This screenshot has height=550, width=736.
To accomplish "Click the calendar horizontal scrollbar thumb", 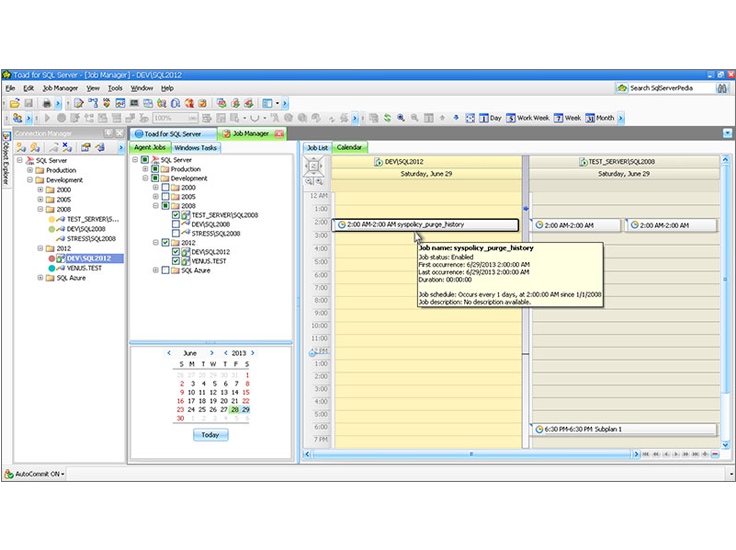I will point(471,454).
